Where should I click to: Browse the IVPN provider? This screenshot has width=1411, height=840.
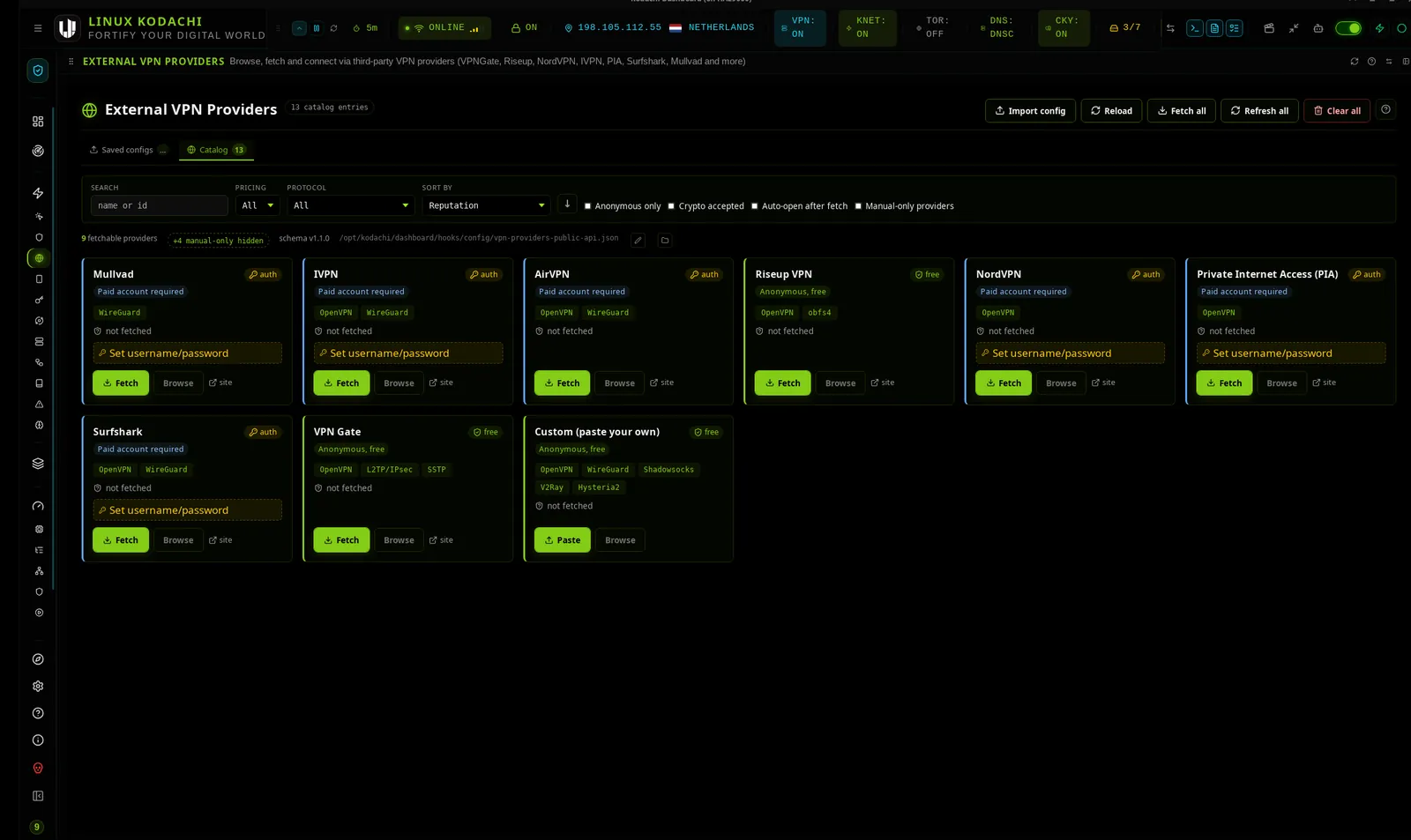[399, 383]
